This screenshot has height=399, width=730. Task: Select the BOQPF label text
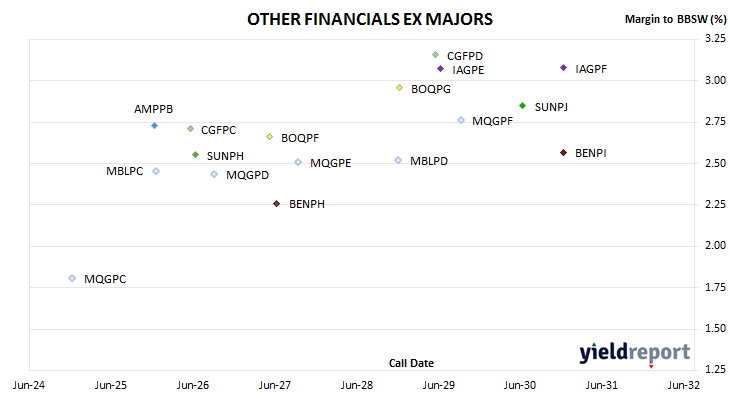[300, 138]
